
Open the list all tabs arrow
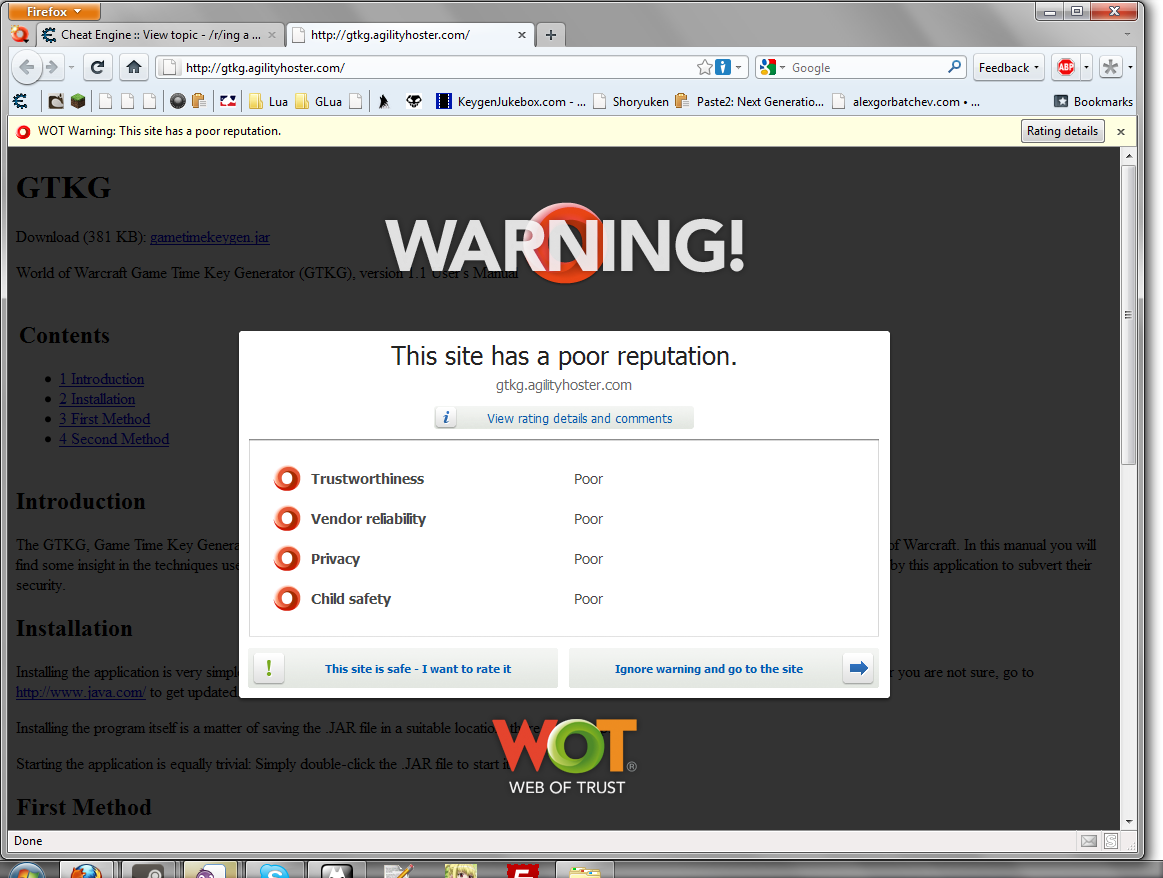(1127, 34)
